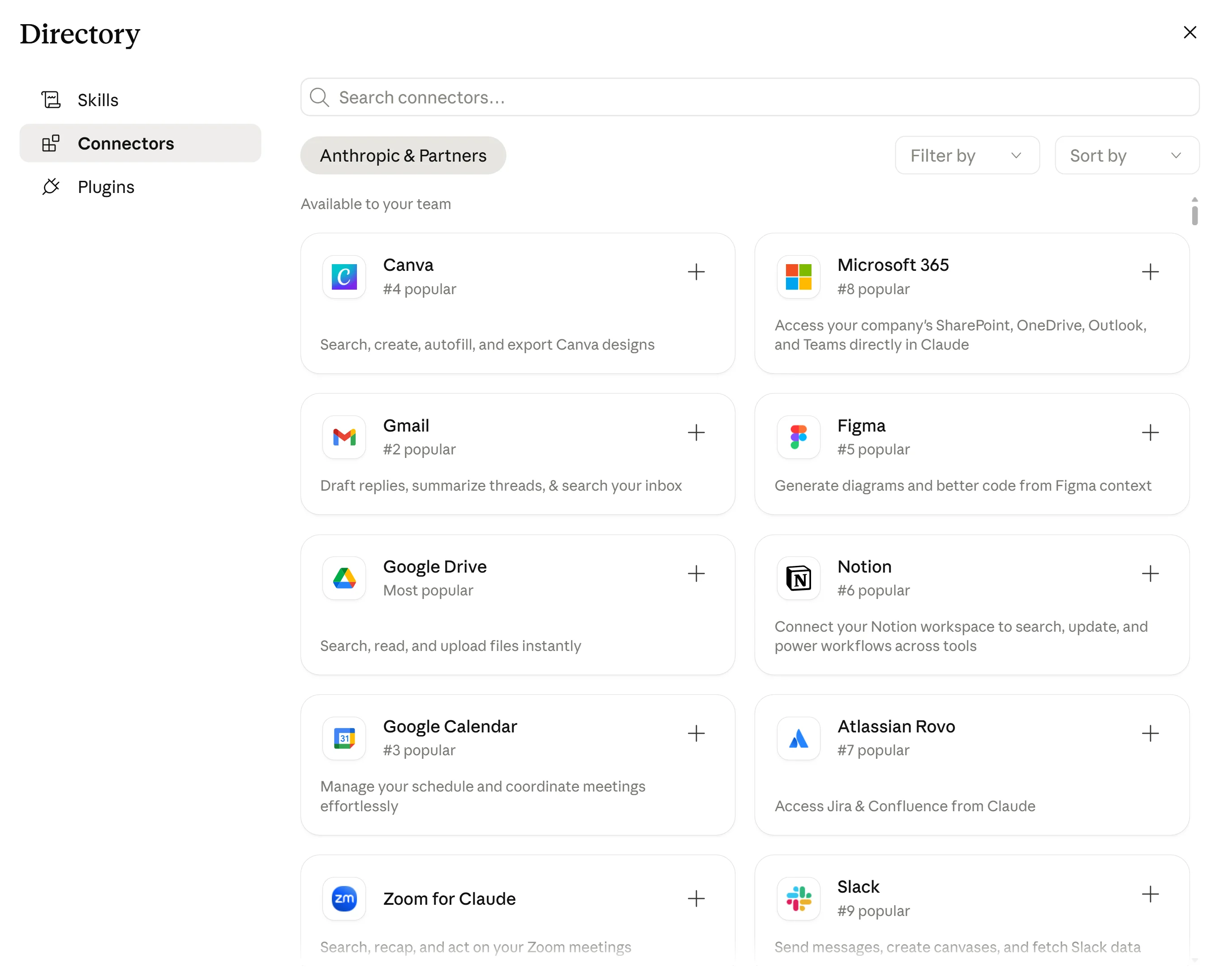This screenshot has height=980, width=1211.
Task: Click the Figma logo icon
Action: 798,437
